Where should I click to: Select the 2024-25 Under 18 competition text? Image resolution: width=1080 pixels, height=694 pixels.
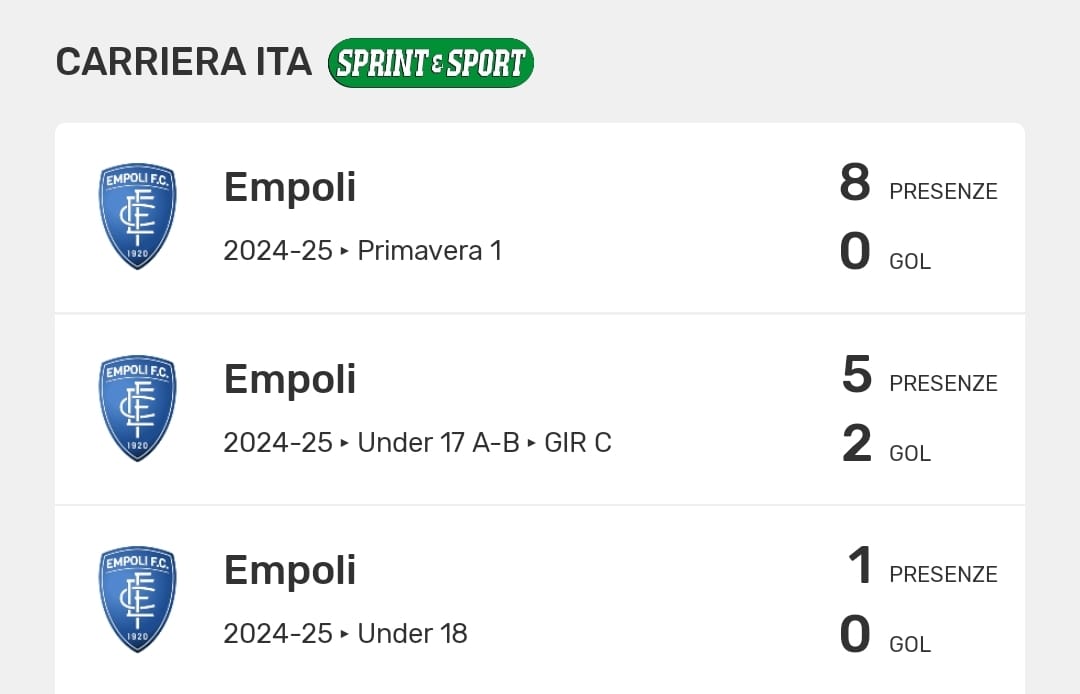click(345, 633)
